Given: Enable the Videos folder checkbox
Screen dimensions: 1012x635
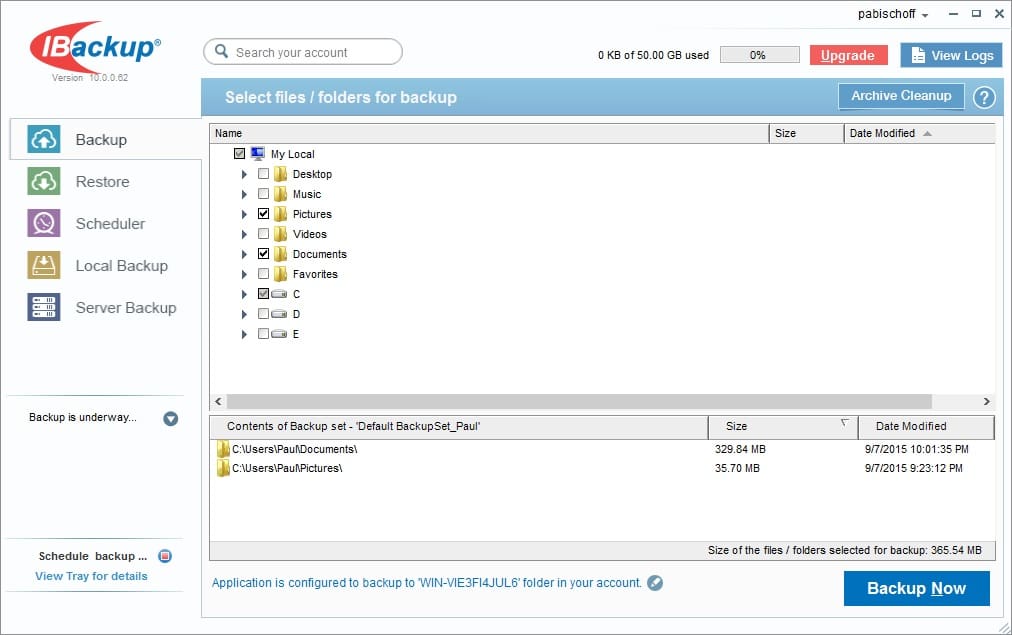Looking at the screenshot, I should tap(264, 234).
